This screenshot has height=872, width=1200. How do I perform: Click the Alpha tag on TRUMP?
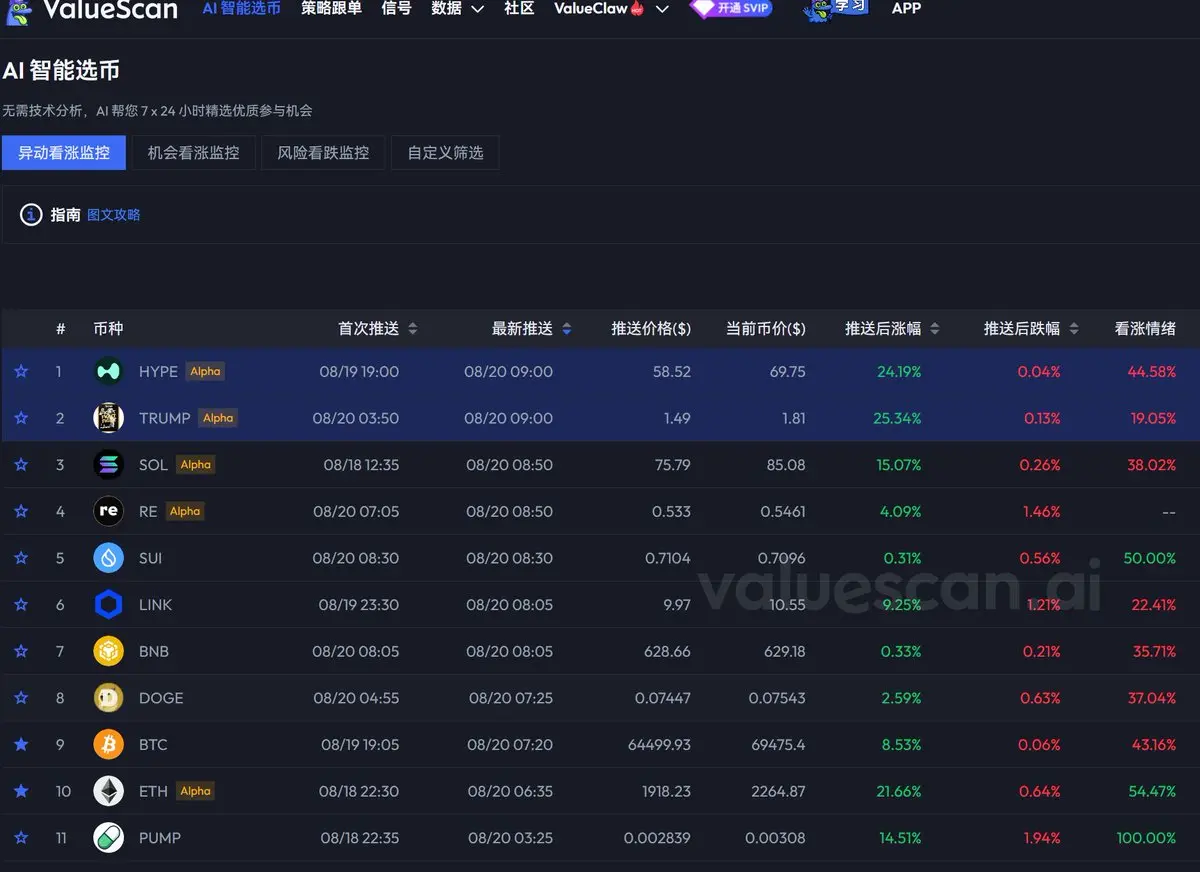pyautogui.click(x=218, y=418)
